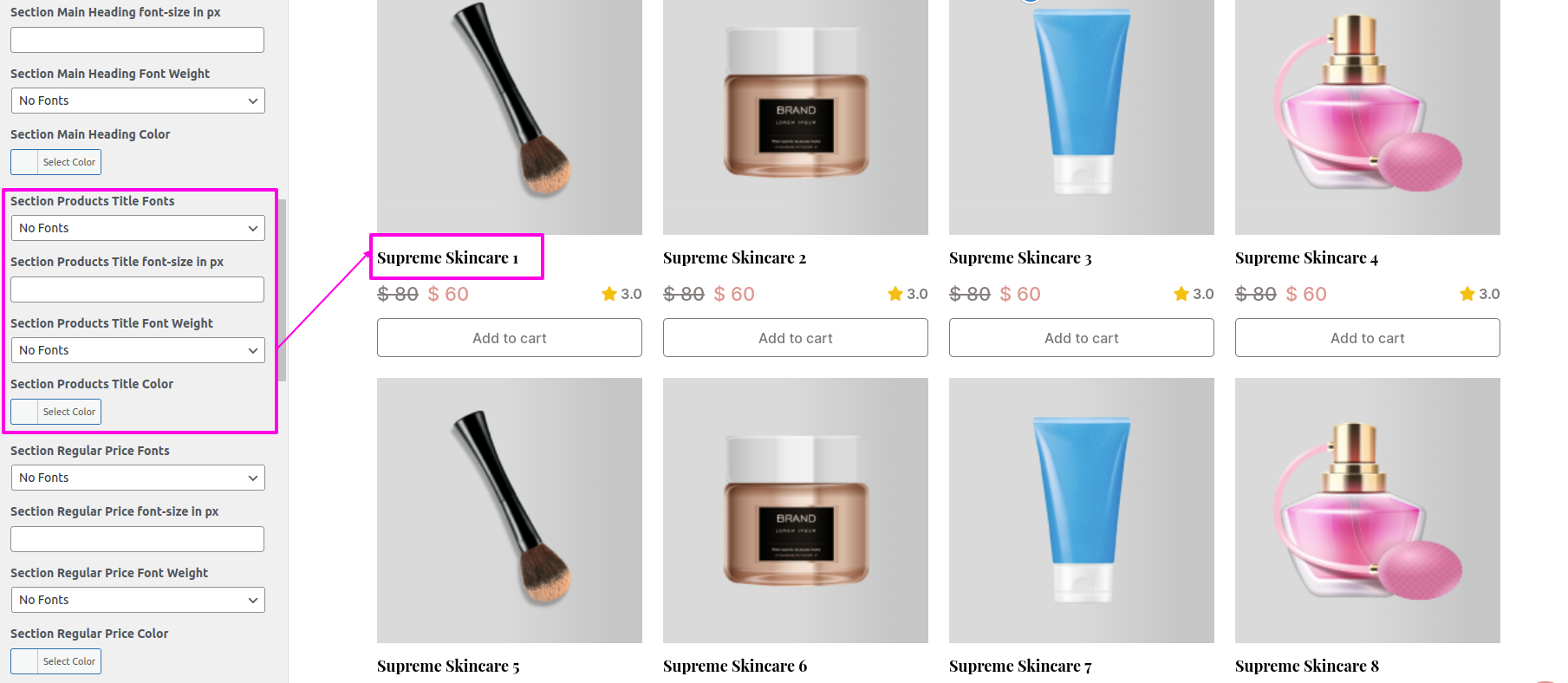Click the star rating icon of Supreme Skincare 1
Image resolution: width=1568 pixels, height=683 pixels.
[x=609, y=294]
